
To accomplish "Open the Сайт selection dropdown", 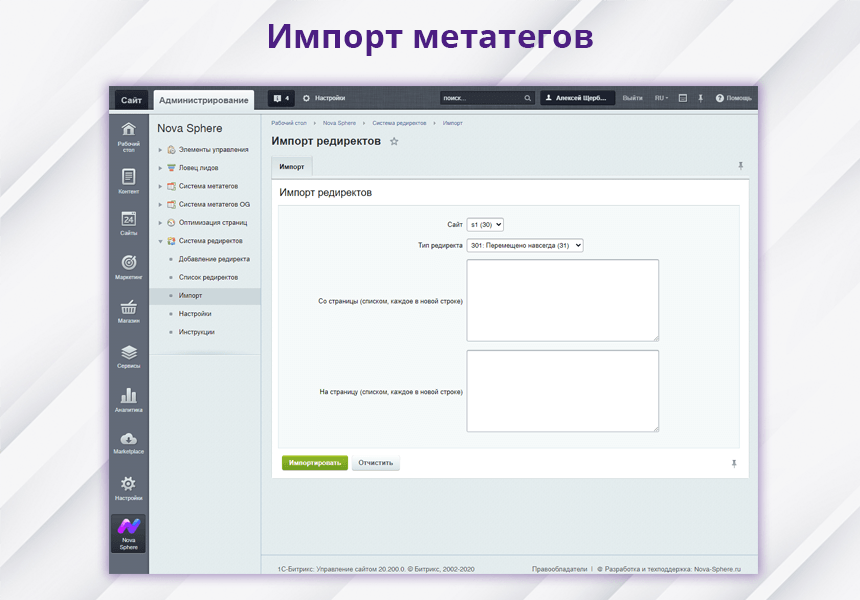I will 485,225.
